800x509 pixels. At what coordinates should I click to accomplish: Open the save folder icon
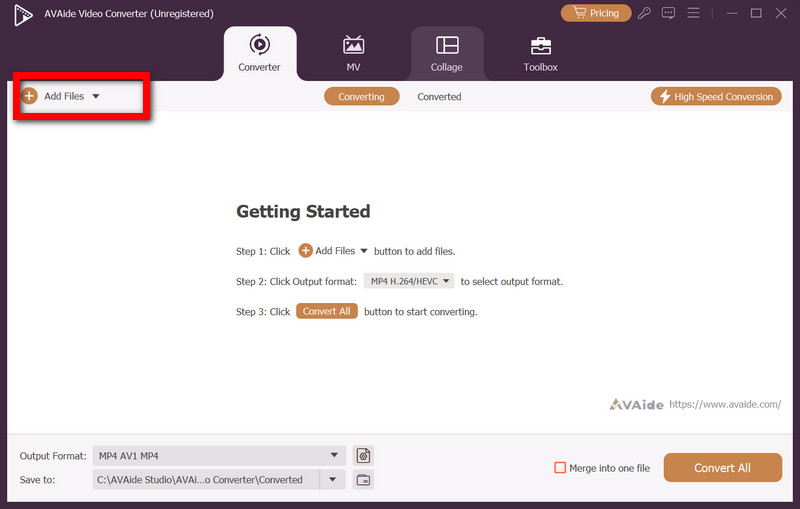[363, 480]
